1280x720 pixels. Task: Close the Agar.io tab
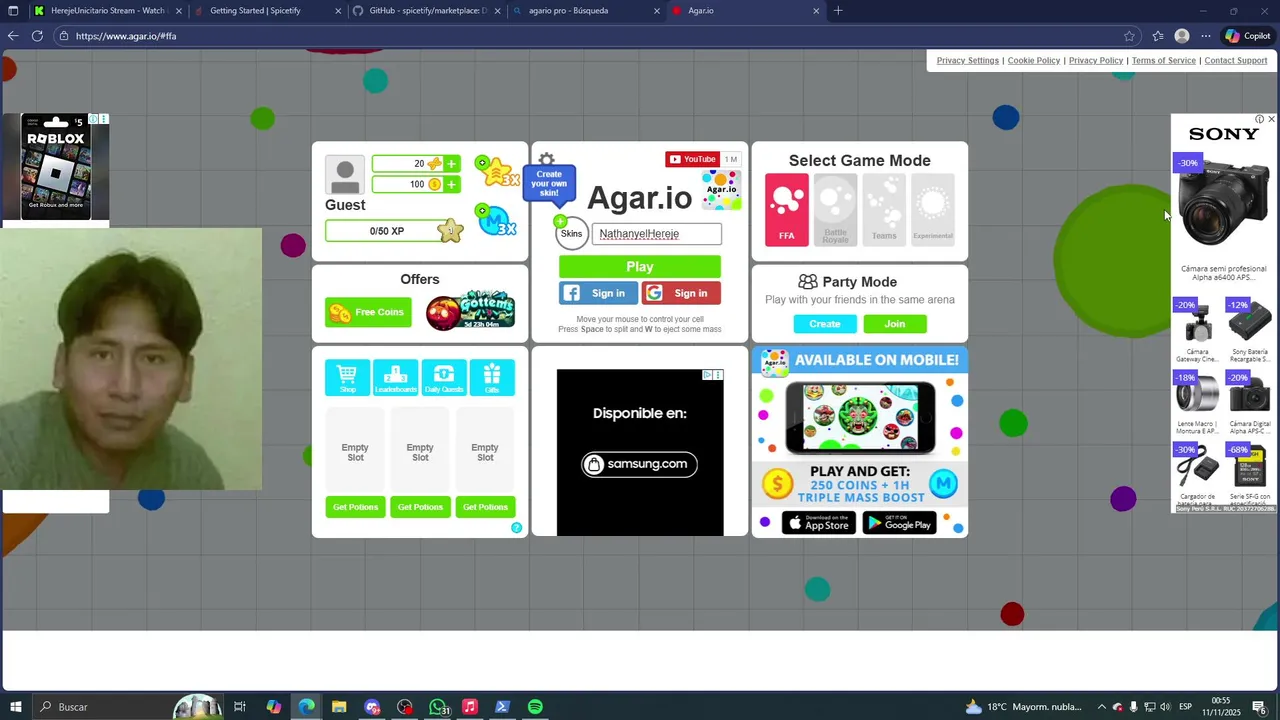[x=816, y=11]
